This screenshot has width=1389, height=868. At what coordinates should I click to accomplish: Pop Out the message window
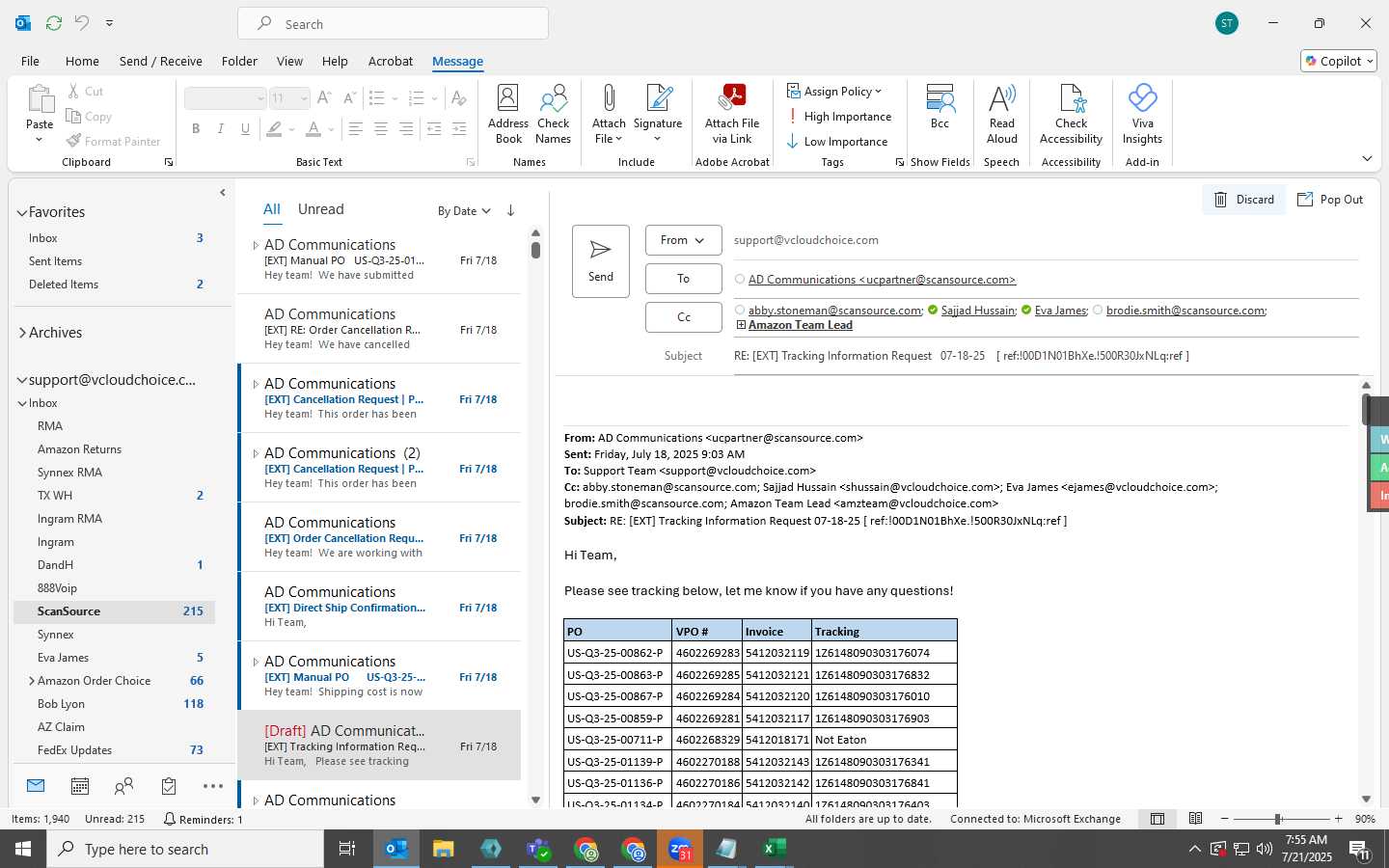[1330, 200]
